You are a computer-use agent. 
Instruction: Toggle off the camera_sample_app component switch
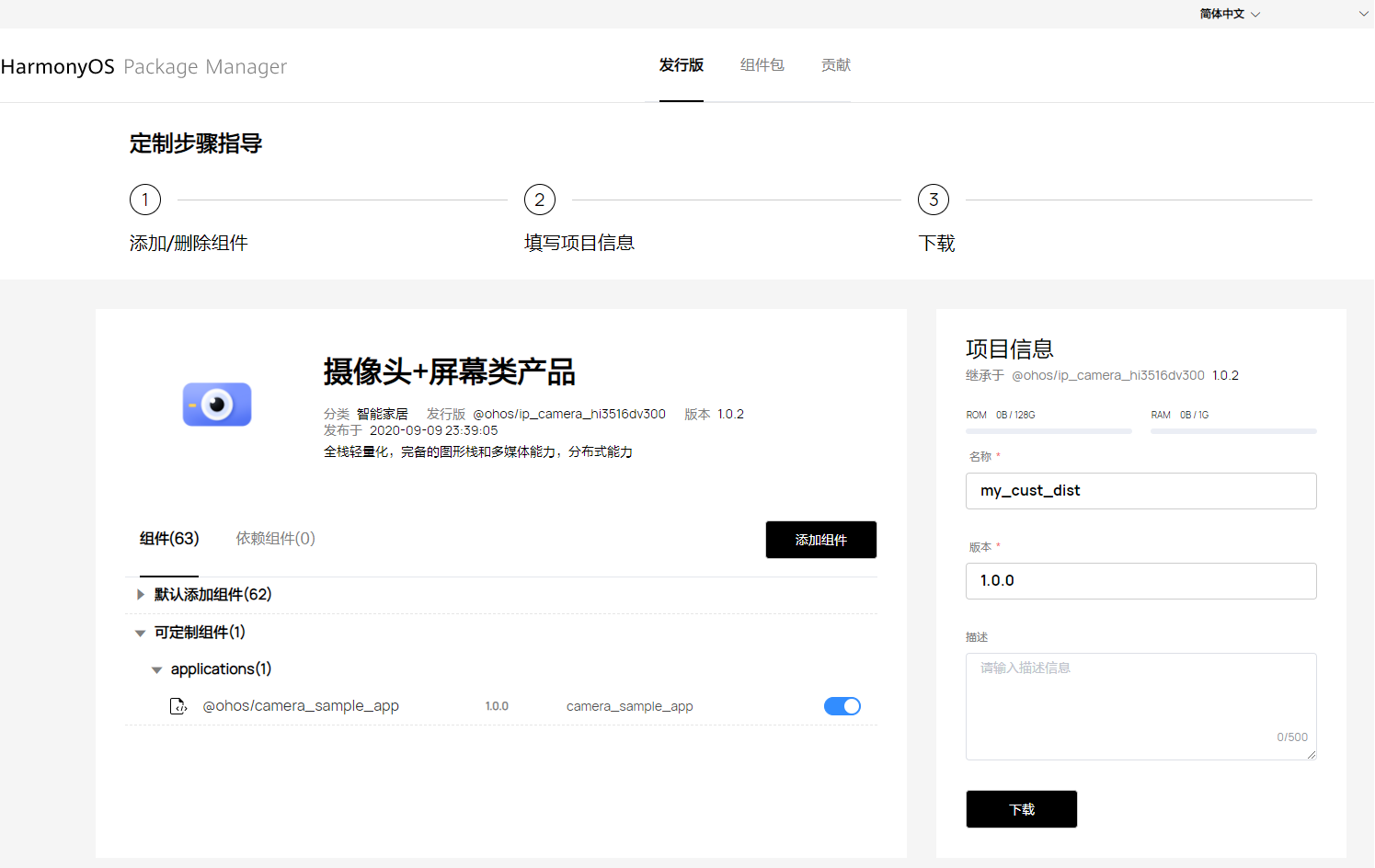click(x=842, y=706)
